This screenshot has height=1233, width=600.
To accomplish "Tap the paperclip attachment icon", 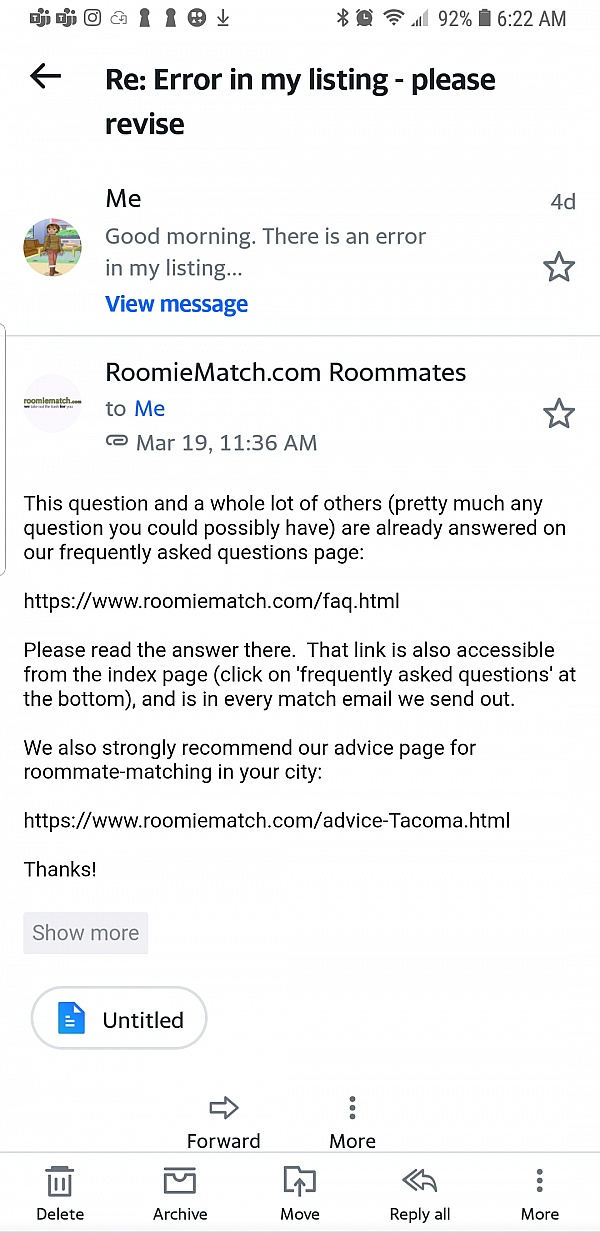I will pos(117,442).
